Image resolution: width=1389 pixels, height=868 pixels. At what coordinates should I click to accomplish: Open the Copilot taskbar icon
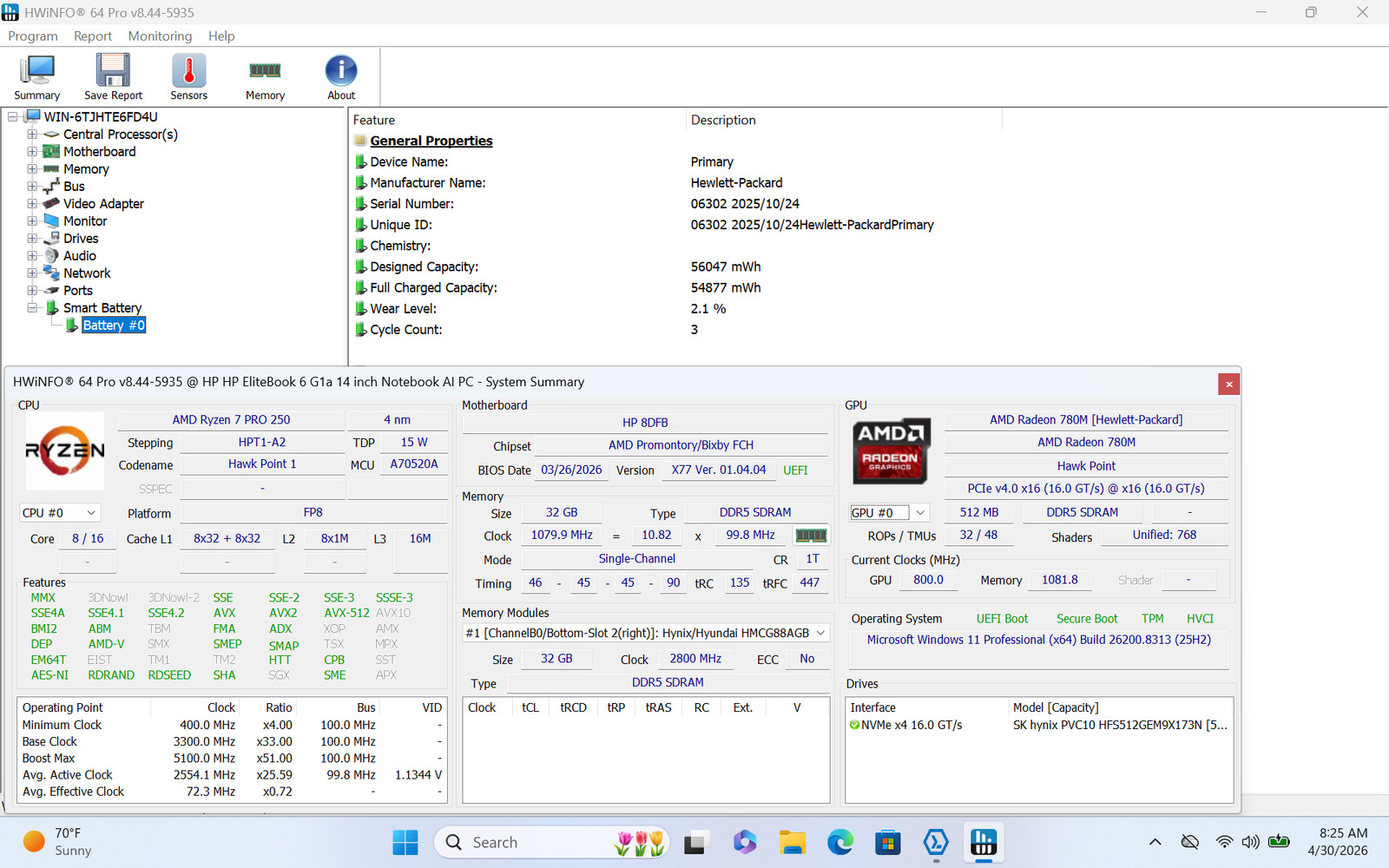[x=744, y=842]
